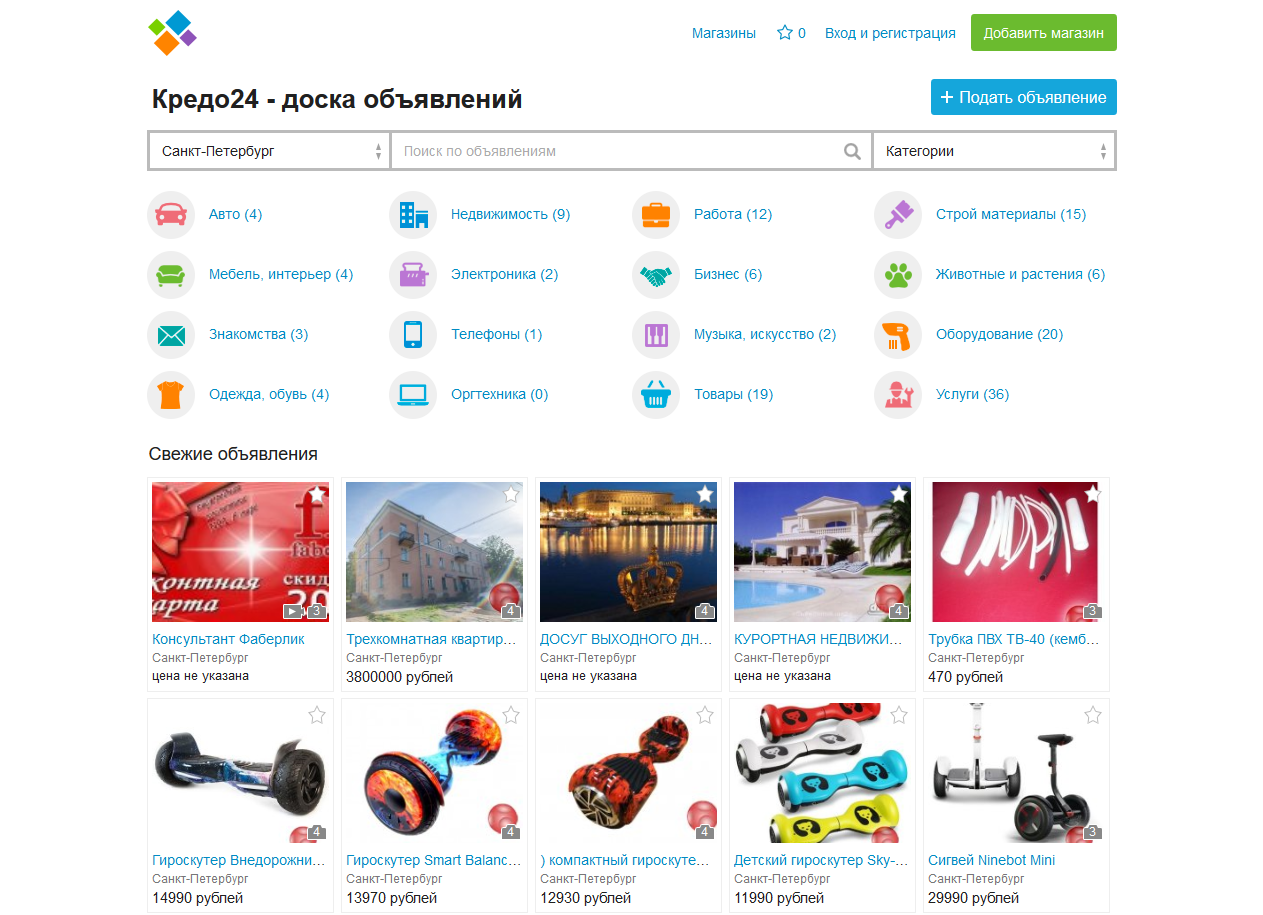Click the search field Поиск по объявлениям

pyautogui.click(x=620, y=152)
